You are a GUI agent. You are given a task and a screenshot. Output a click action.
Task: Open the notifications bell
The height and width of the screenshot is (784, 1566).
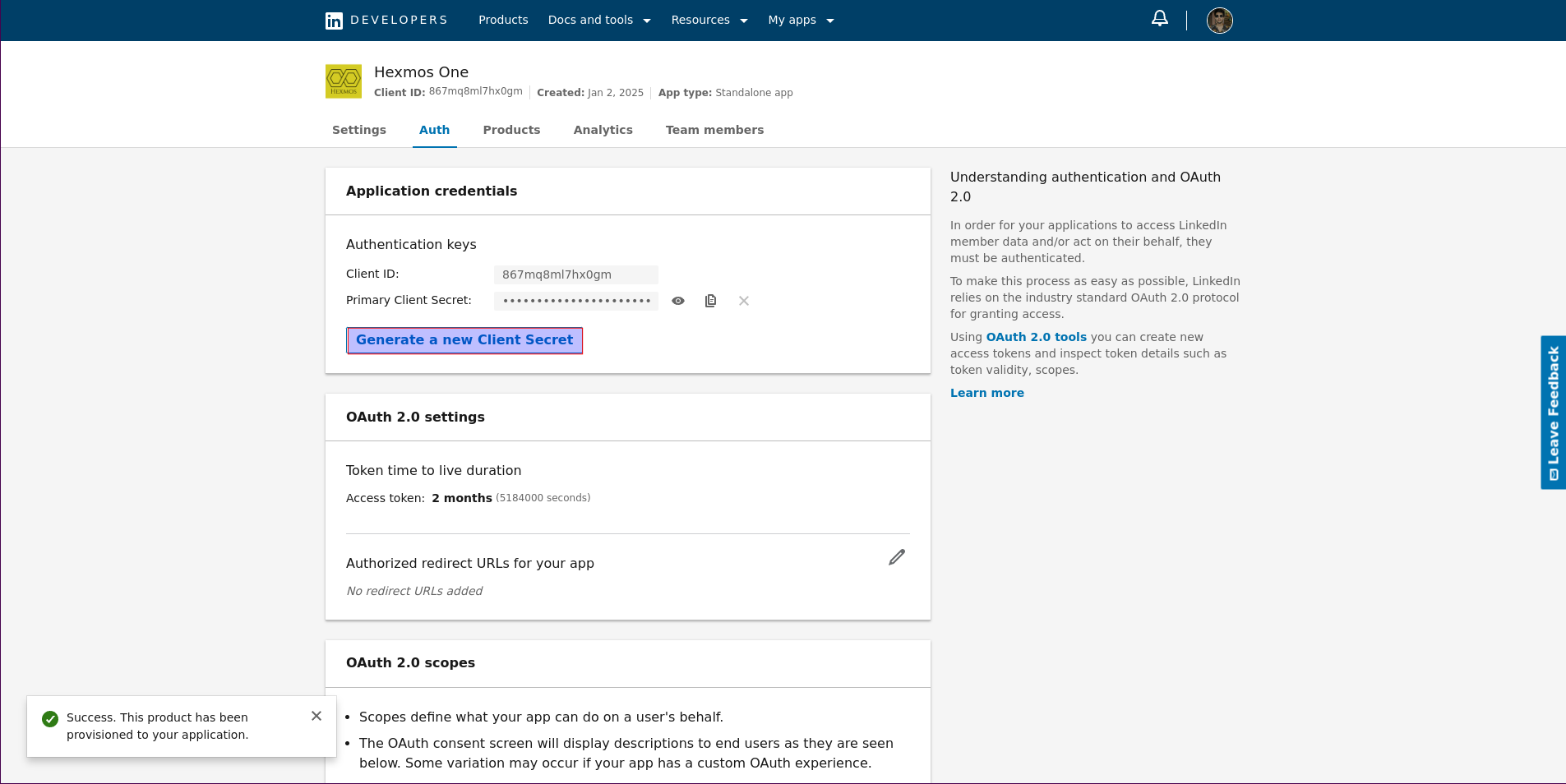[1159, 19]
